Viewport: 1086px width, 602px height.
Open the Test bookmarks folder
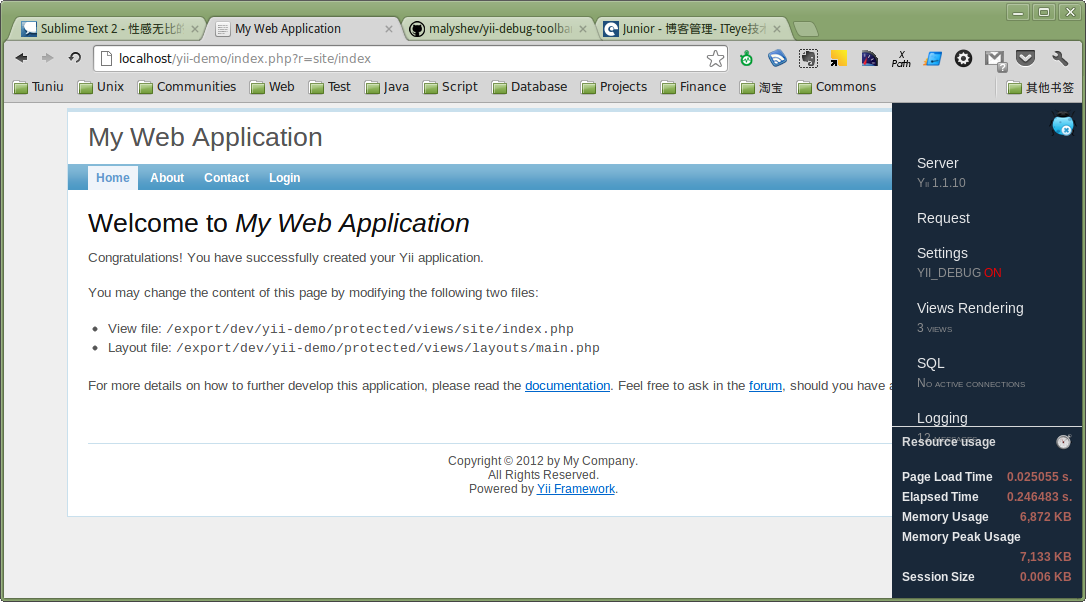pyautogui.click(x=330, y=87)
